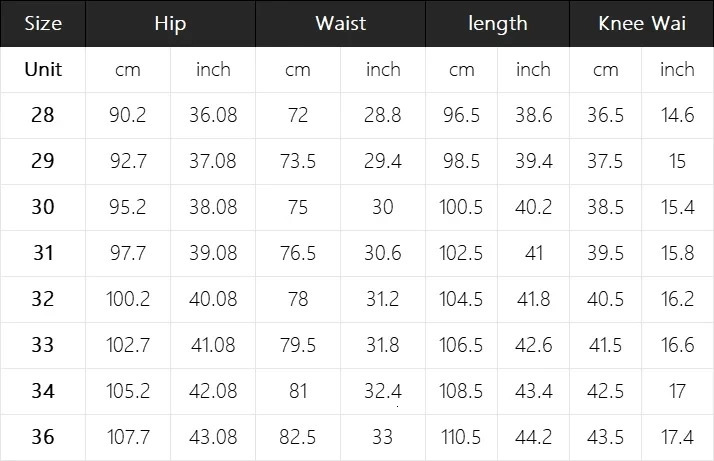
Task: Select waist value 30.6 inch
Action: [383, 253]
